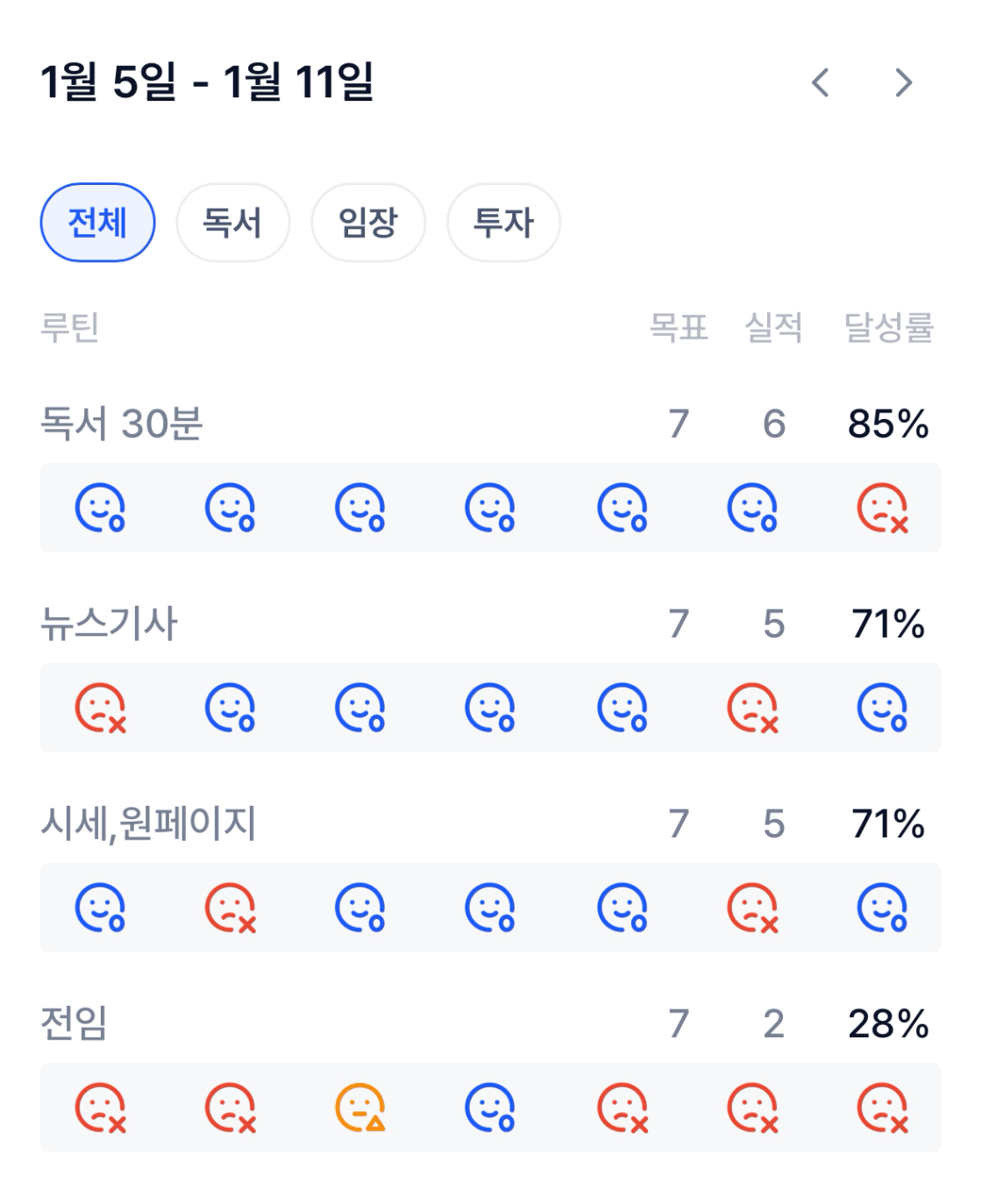Click the only blue happy face in 전임 row

(x=490, y=1108)
